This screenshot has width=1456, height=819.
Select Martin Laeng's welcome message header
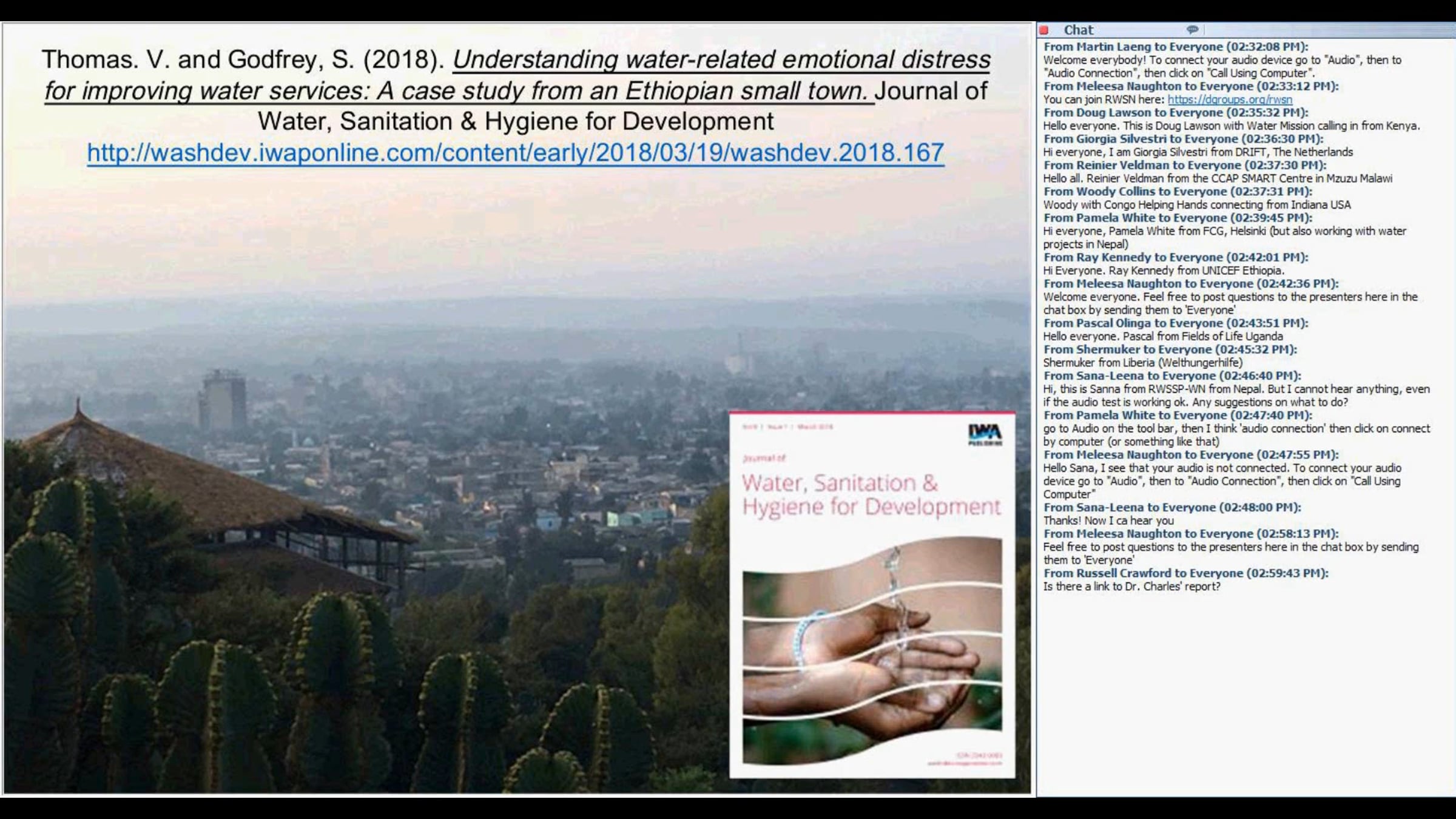tap(1175, 47)
